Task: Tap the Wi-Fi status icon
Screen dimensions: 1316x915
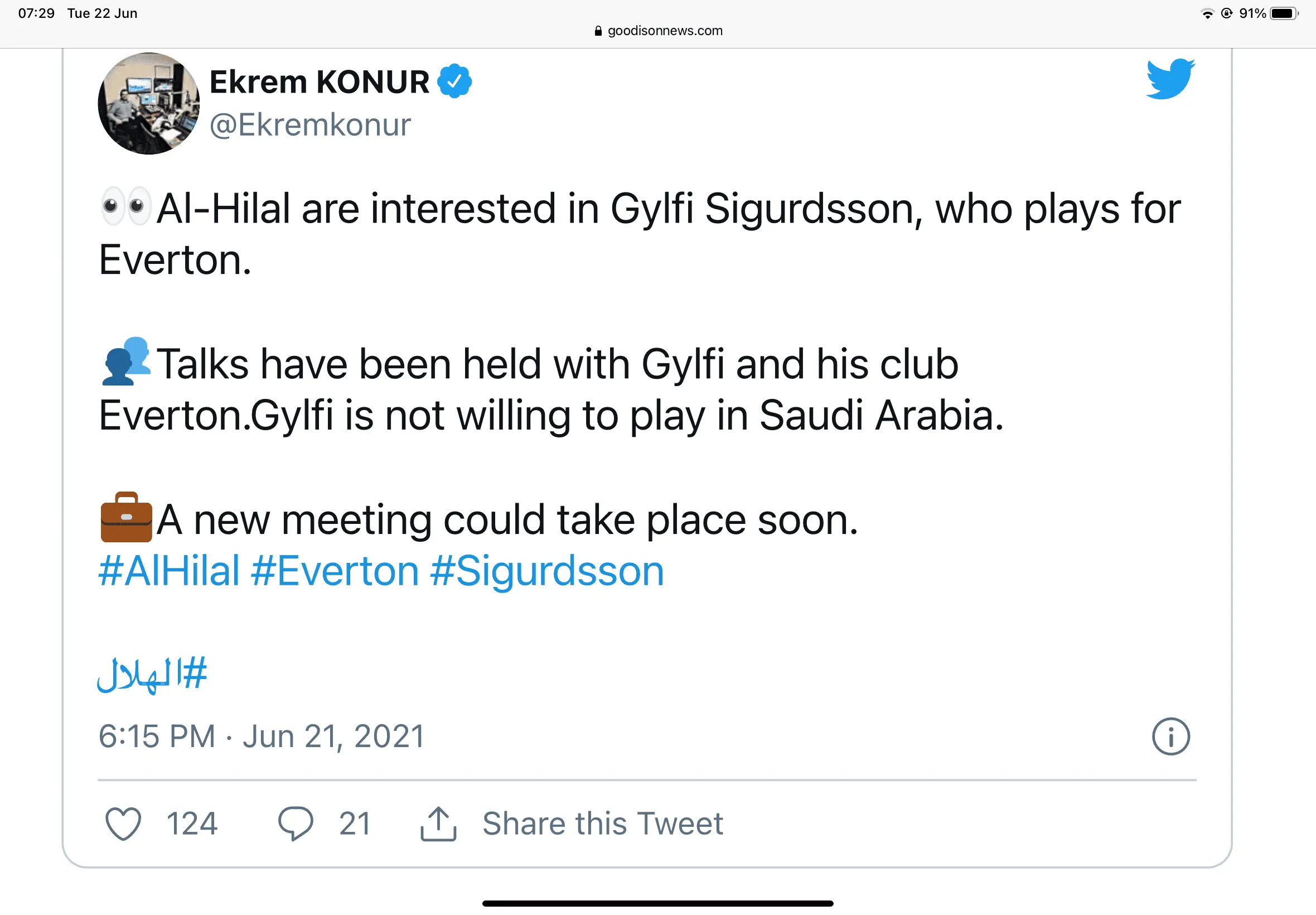Action: tap(1207, 14)
